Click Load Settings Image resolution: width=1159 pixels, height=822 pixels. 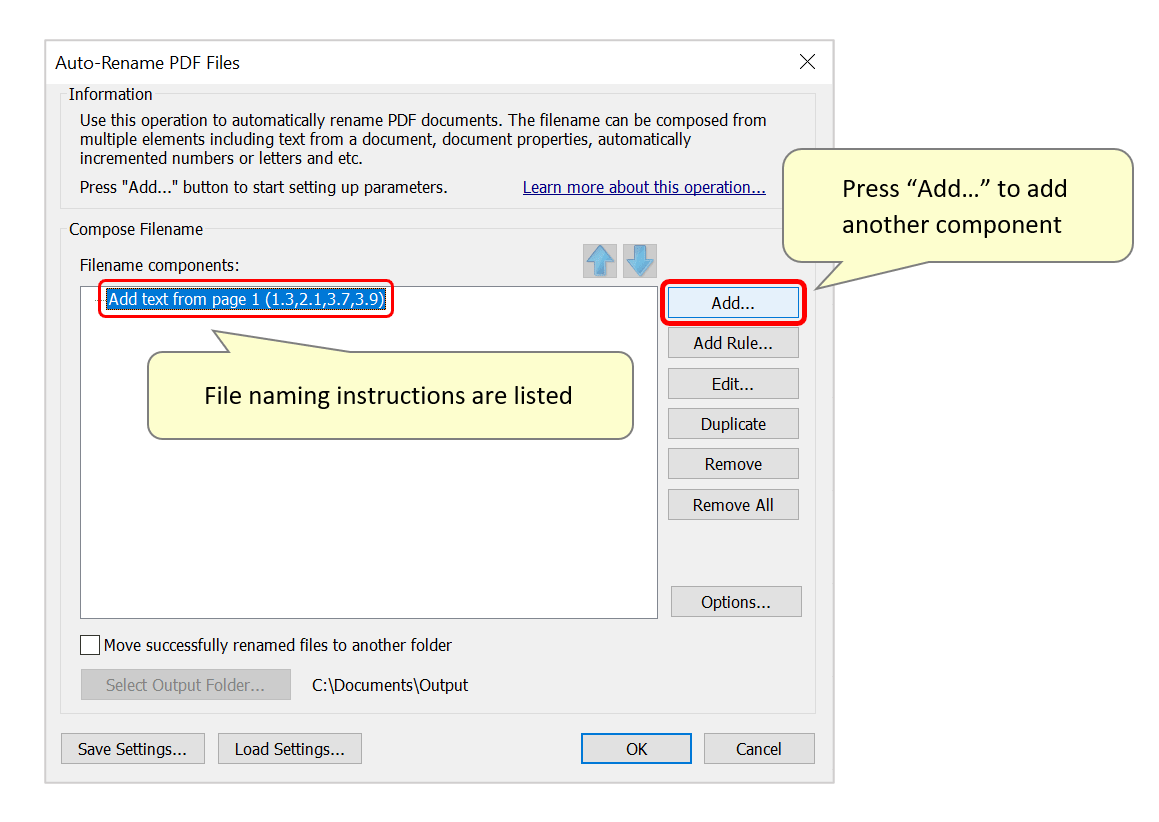(x=289, y=748)
